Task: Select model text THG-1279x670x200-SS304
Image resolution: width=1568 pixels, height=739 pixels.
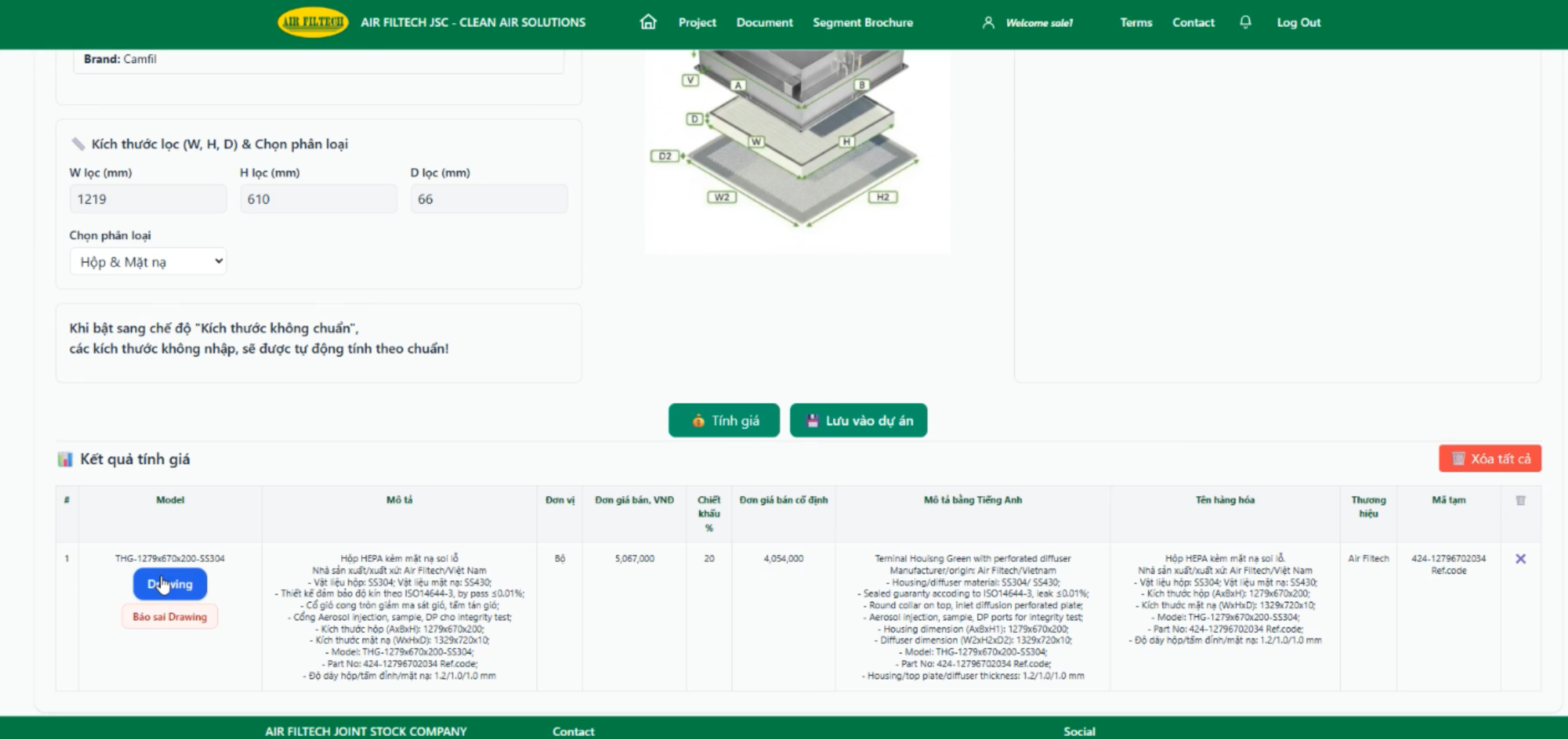Action: tap(170, 558)
